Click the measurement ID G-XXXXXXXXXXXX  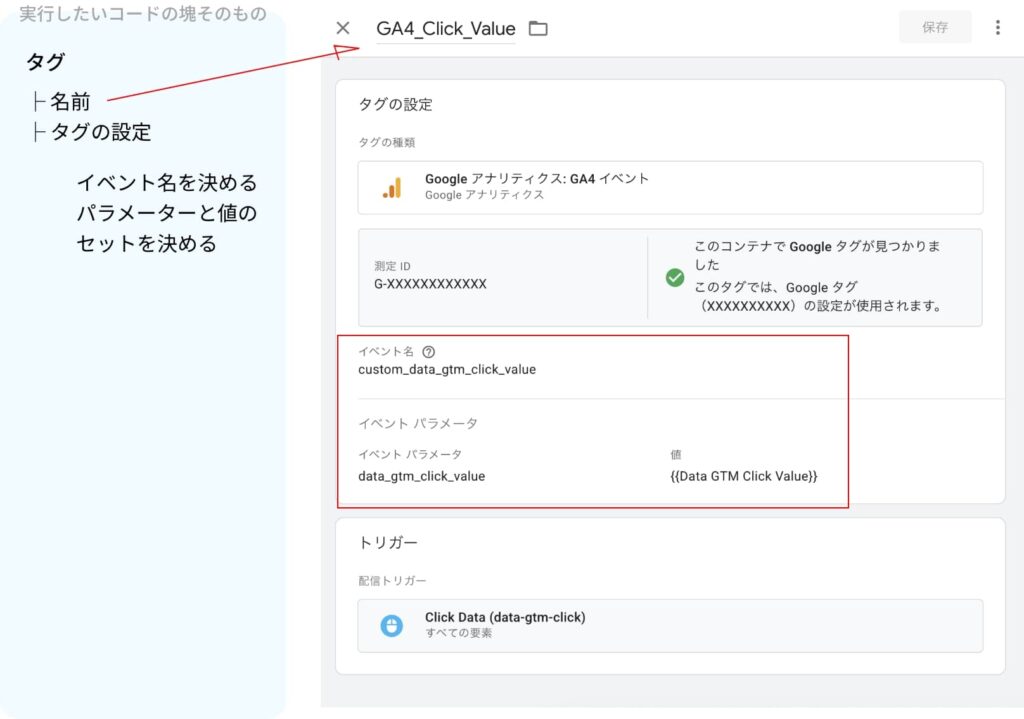coord(430,284)
